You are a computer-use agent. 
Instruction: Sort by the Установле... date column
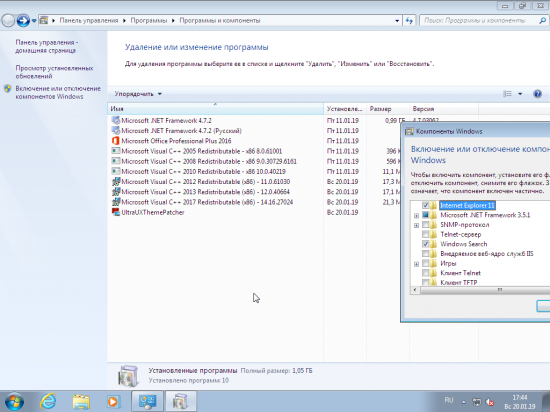tap(345, 109)
